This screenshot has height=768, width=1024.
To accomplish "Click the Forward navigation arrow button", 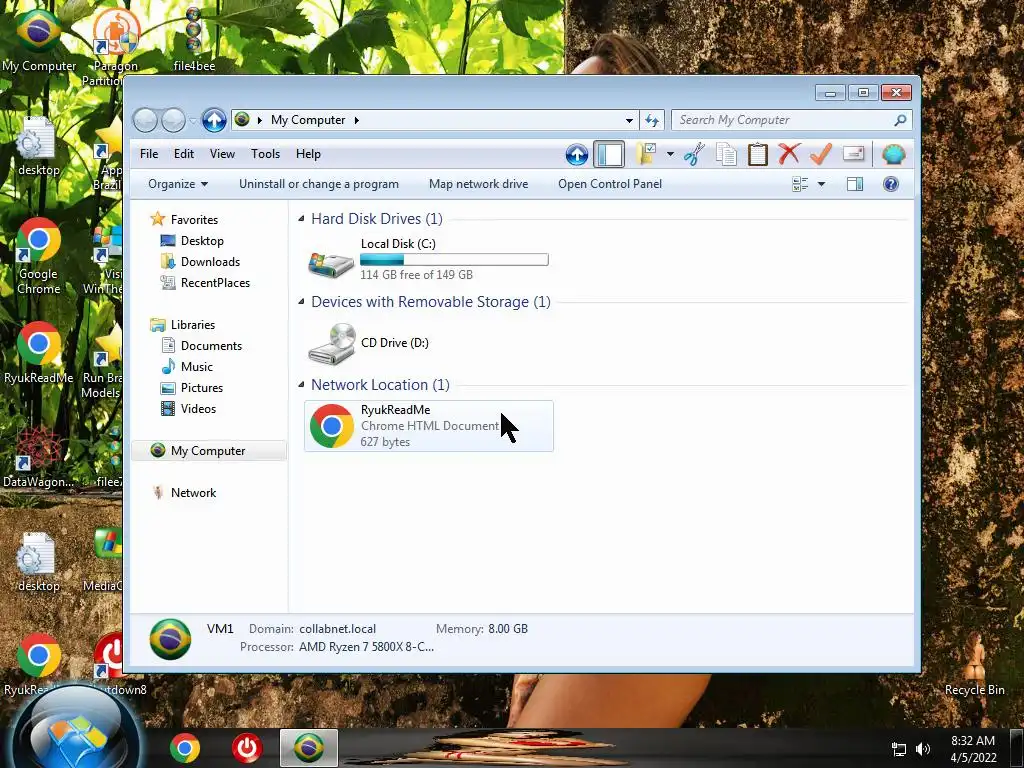I will pos(173,120).
